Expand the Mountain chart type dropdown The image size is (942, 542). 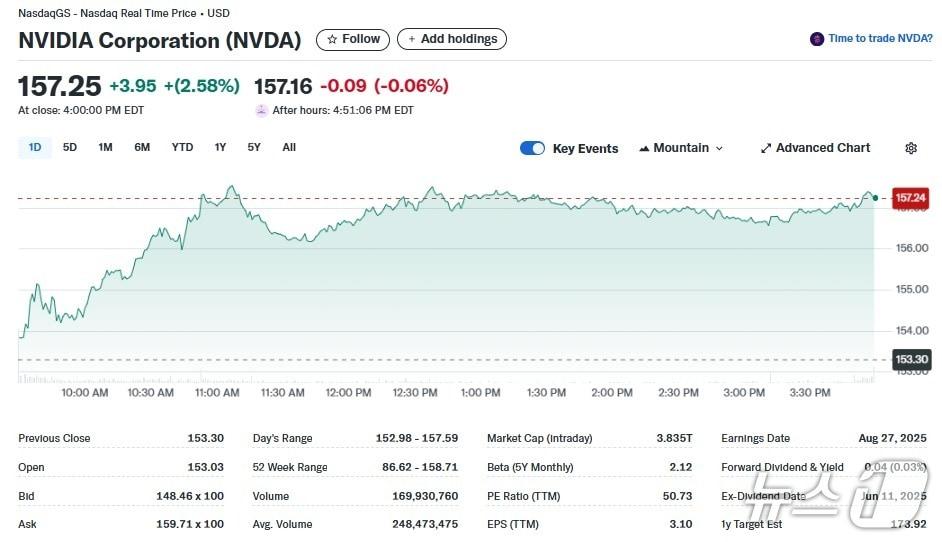click(x=717, y=148)
